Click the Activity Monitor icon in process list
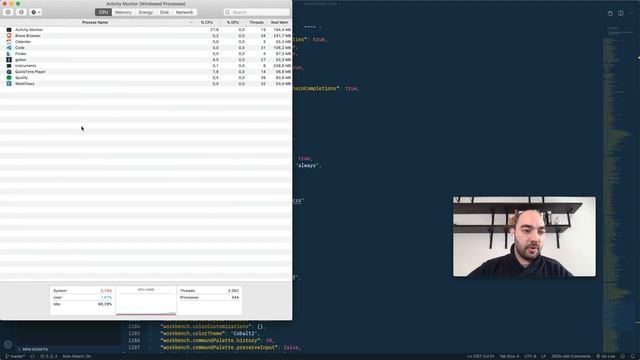 click(x=9, y=30)
